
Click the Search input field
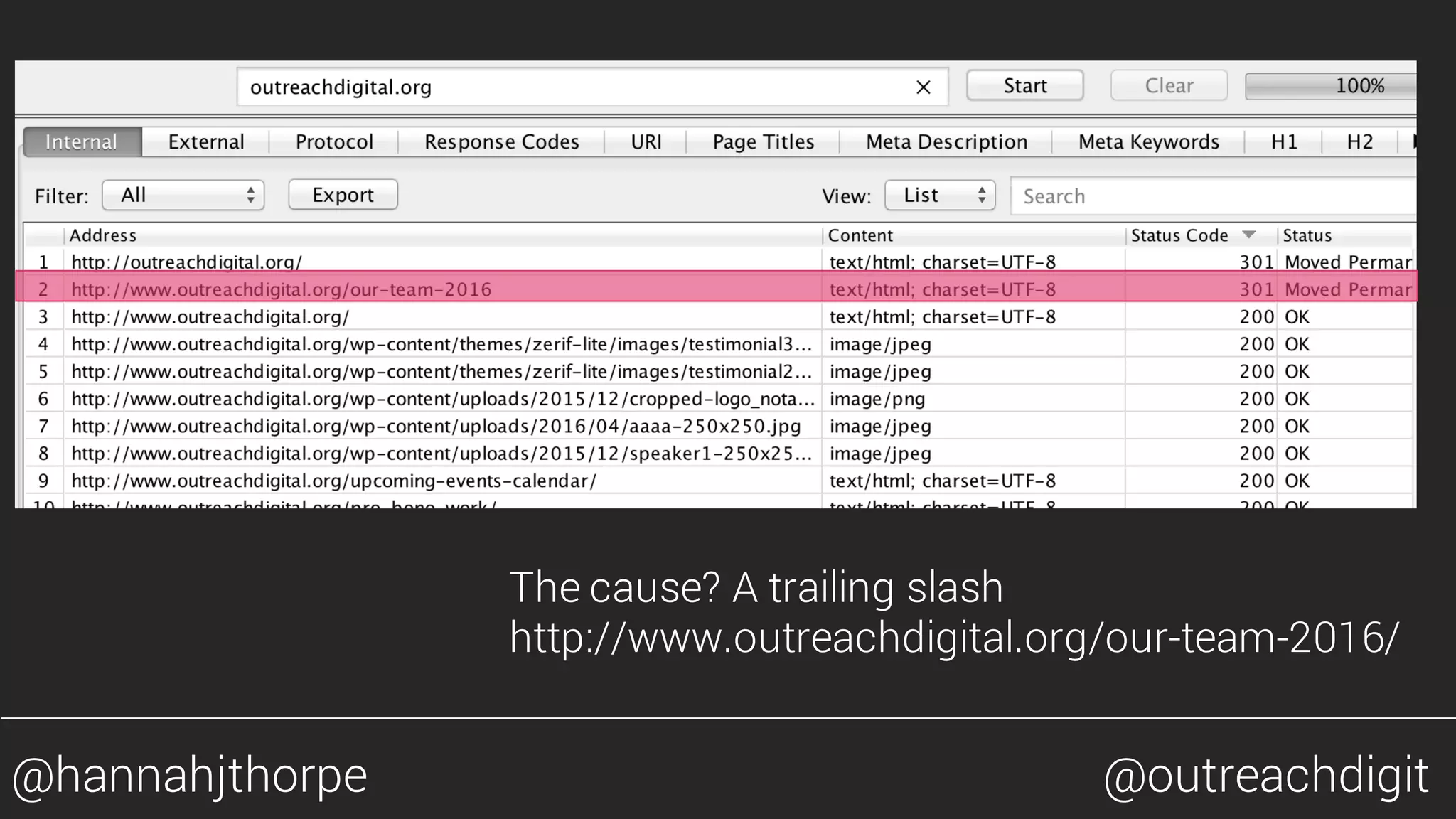1213,196
